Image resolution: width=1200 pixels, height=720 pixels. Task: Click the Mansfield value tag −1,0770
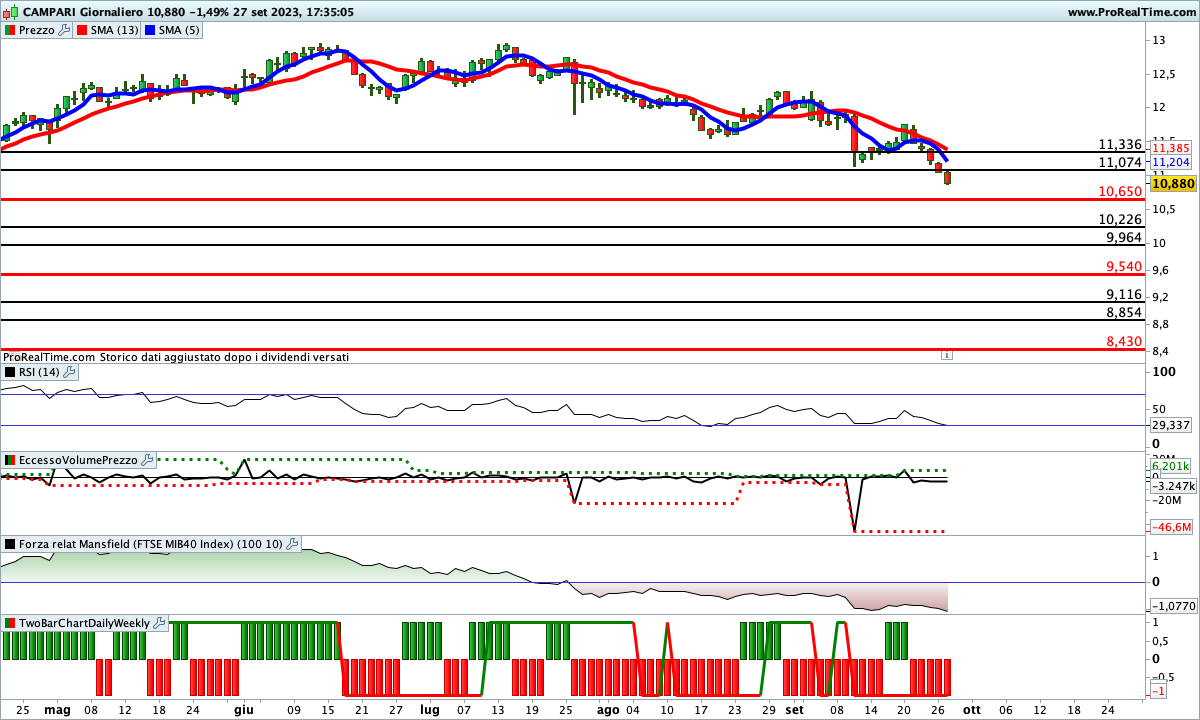pyautogui.click(x=1172, y=605)
